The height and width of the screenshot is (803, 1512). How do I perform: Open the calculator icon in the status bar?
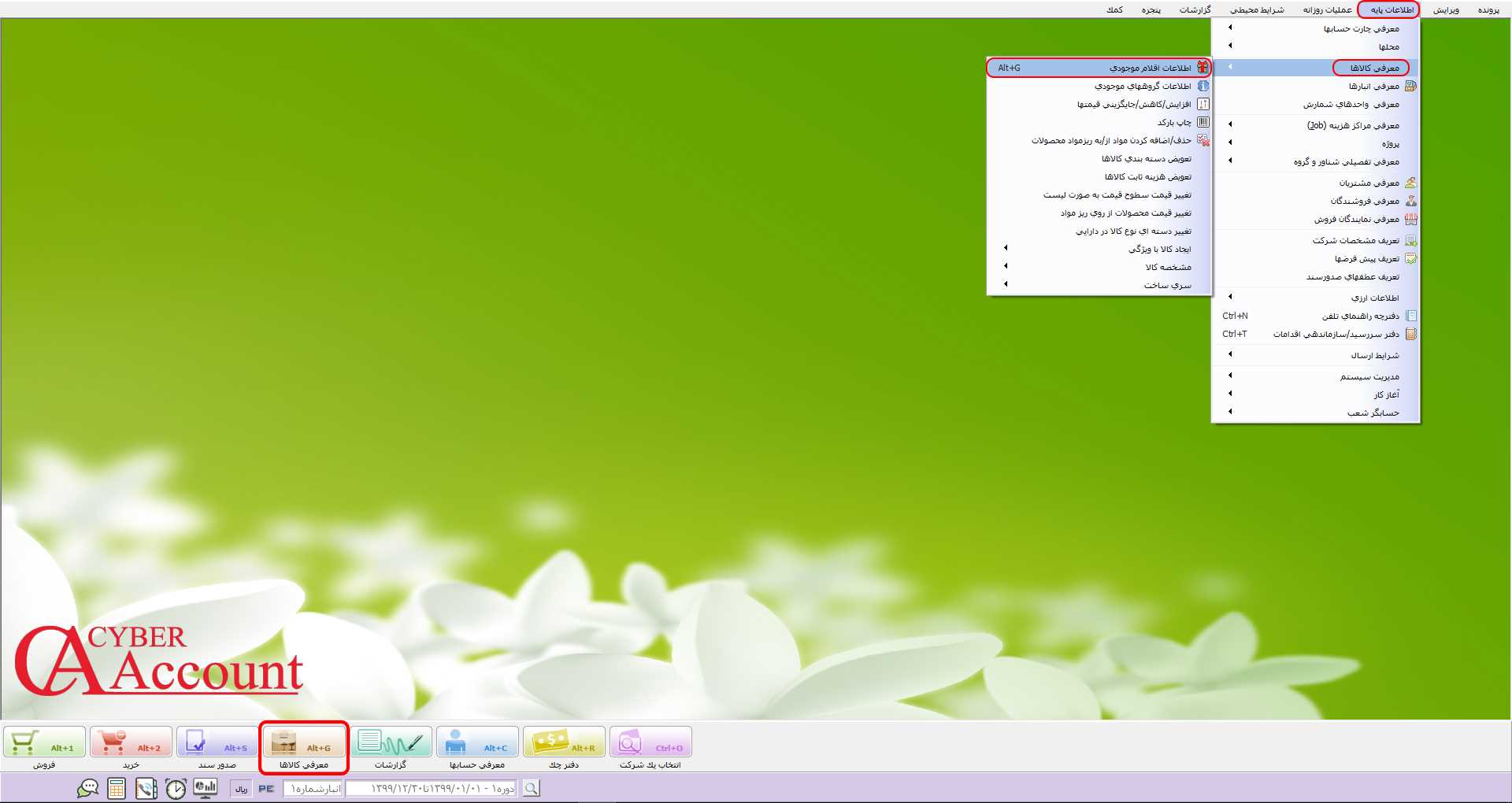(117, 788)
